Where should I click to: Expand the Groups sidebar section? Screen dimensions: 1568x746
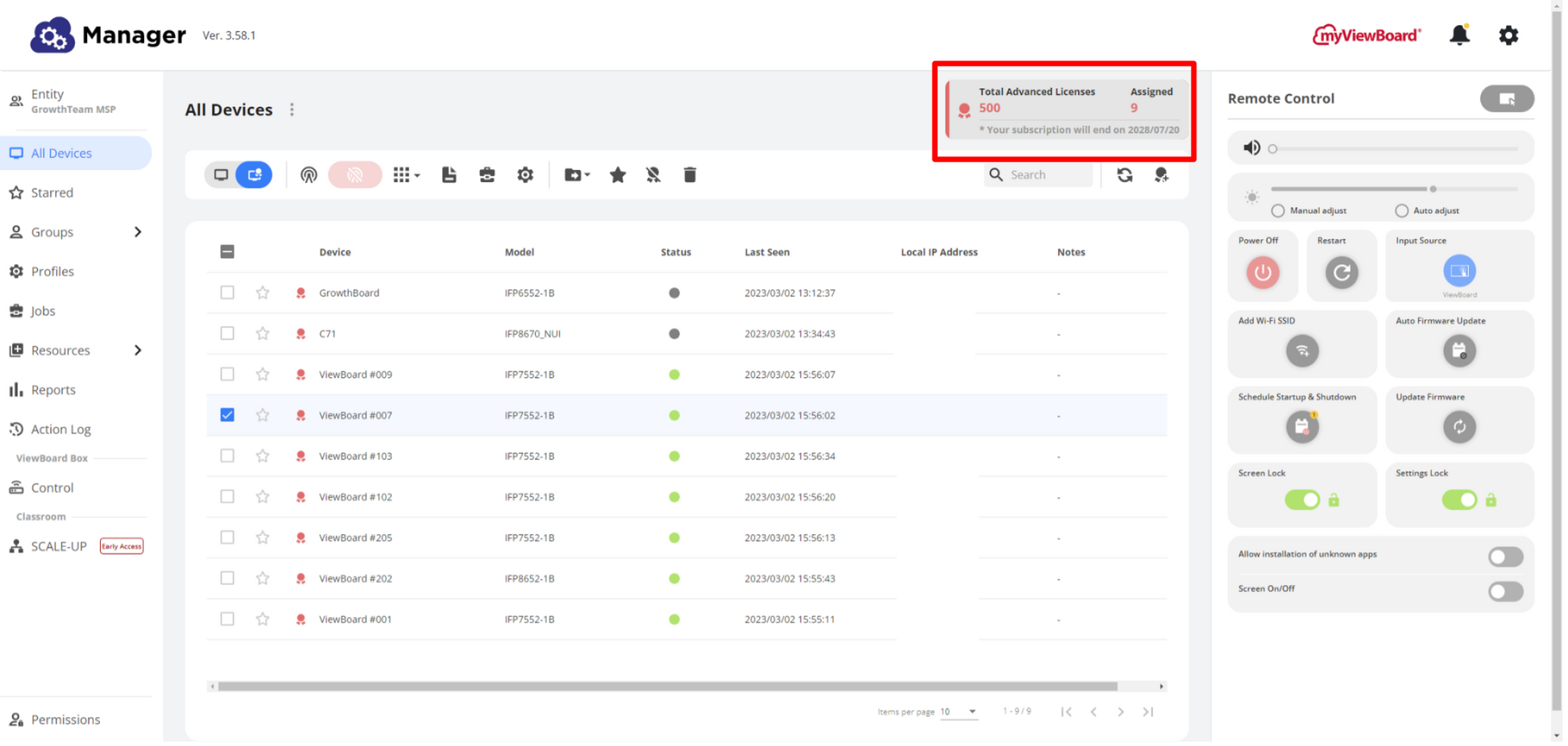137,232
